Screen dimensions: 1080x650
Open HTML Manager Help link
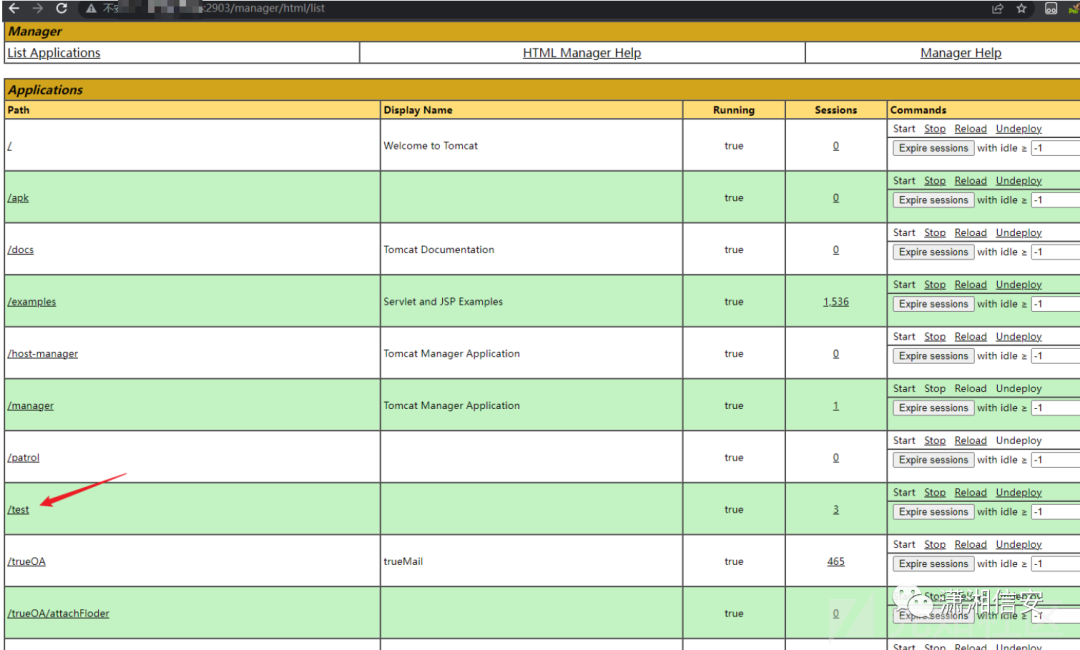[x=581, y=53]
